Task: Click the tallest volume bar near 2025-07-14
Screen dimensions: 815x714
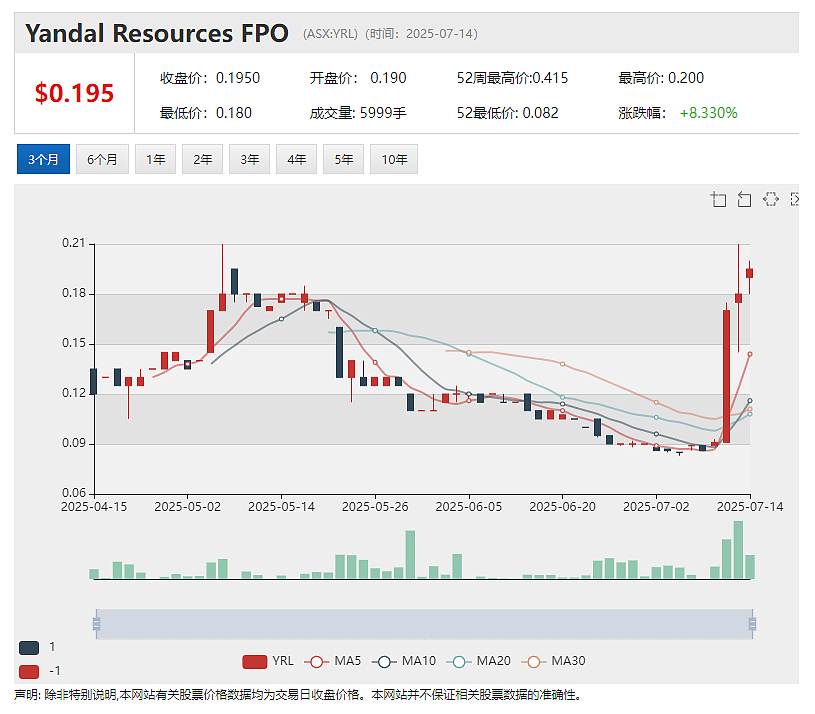Action: click(738, 550)
